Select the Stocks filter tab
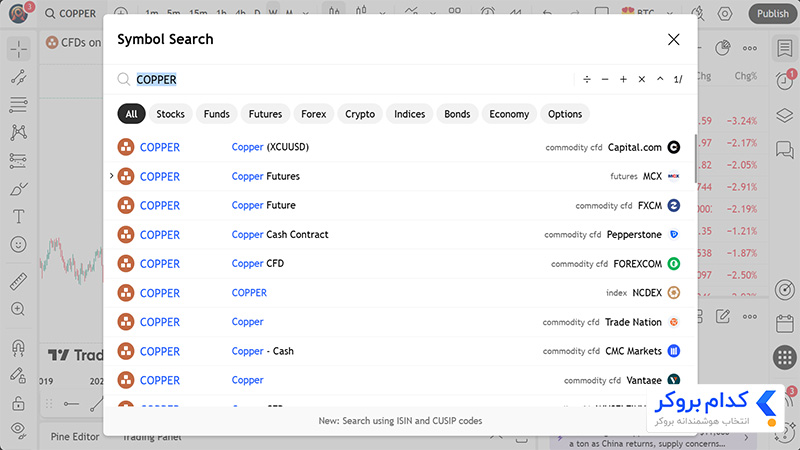The width and height of the screenshot is (800, 450). (x=170, y=114)
